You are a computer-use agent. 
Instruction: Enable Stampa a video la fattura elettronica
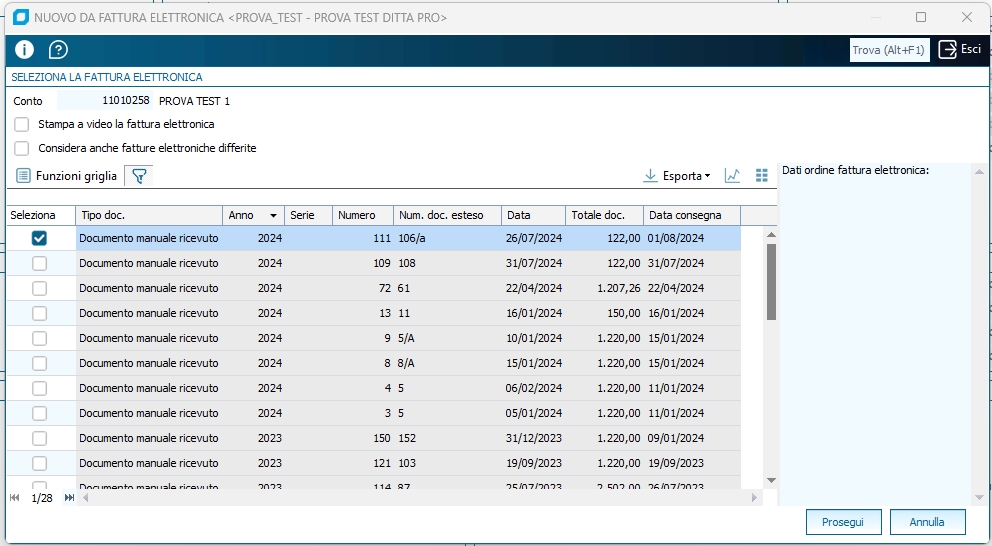point(22,124)
